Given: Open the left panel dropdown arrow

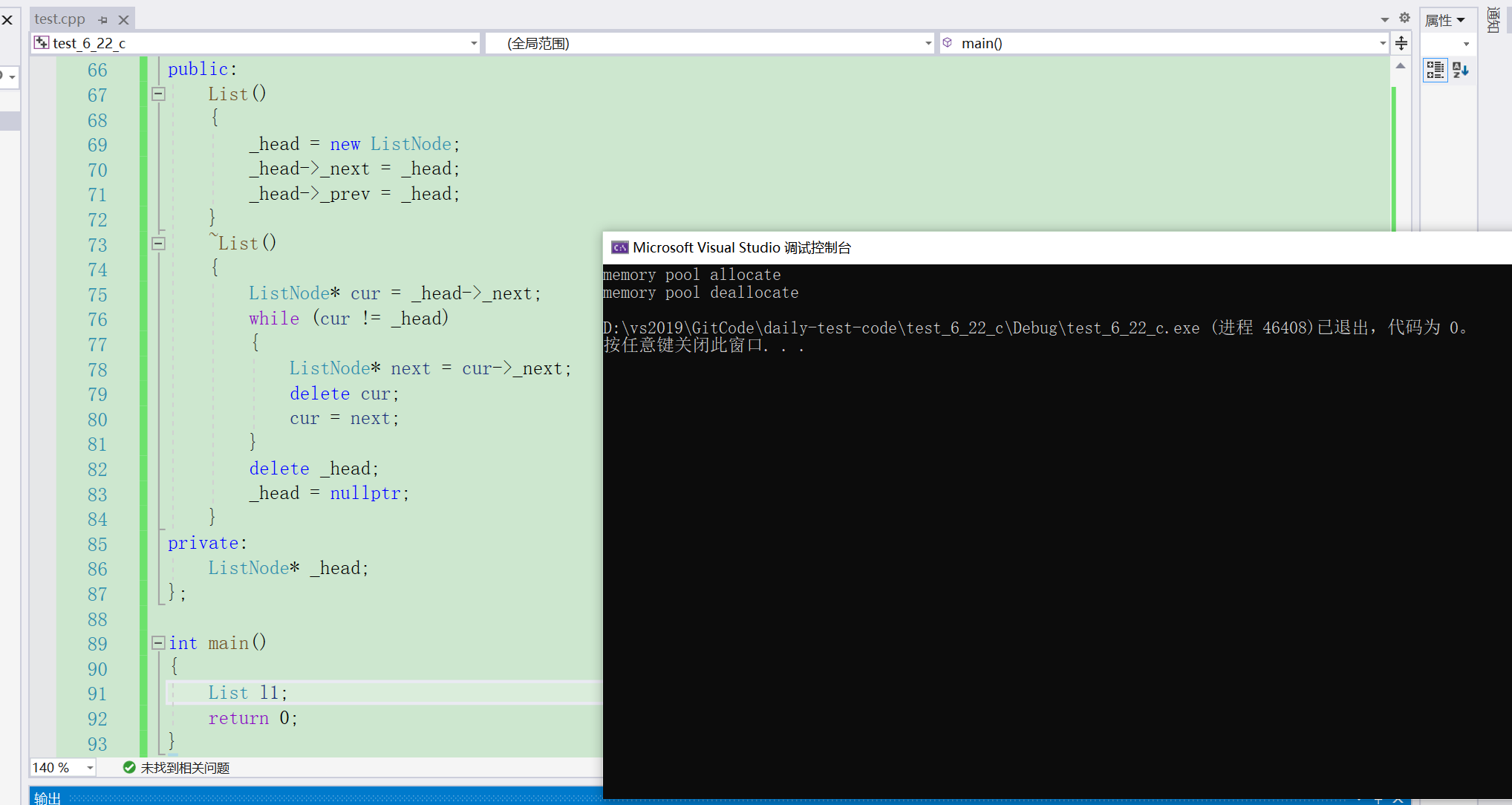Looking at the screenshot, I should tap(12, 76).
